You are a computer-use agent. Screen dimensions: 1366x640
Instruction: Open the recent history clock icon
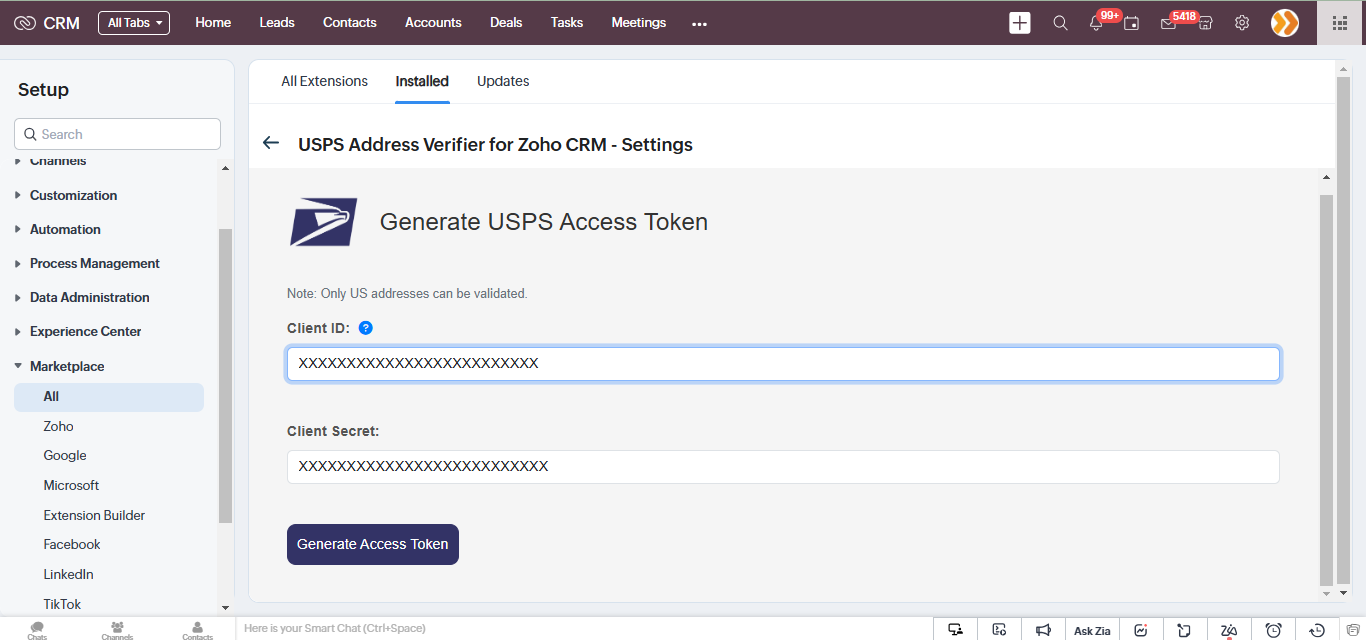[1317, 630]
